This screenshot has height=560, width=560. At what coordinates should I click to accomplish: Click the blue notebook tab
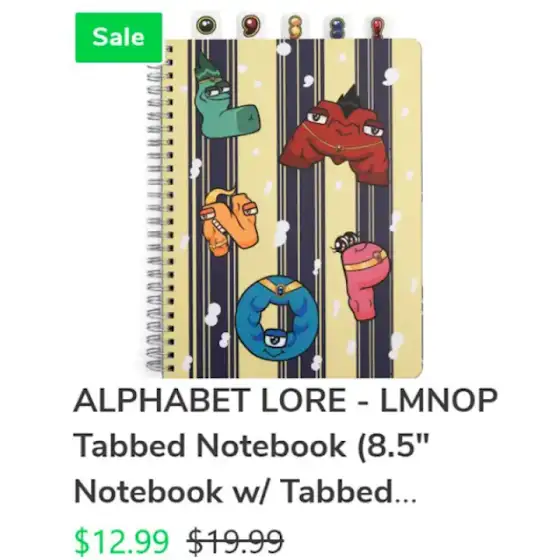(336, 28)
